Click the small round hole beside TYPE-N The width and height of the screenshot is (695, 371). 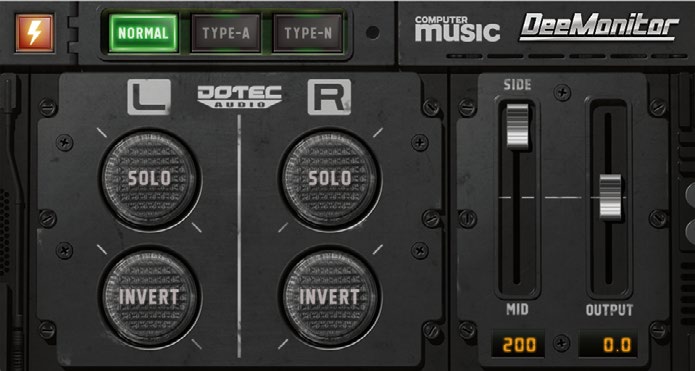[x=373, y=32]
